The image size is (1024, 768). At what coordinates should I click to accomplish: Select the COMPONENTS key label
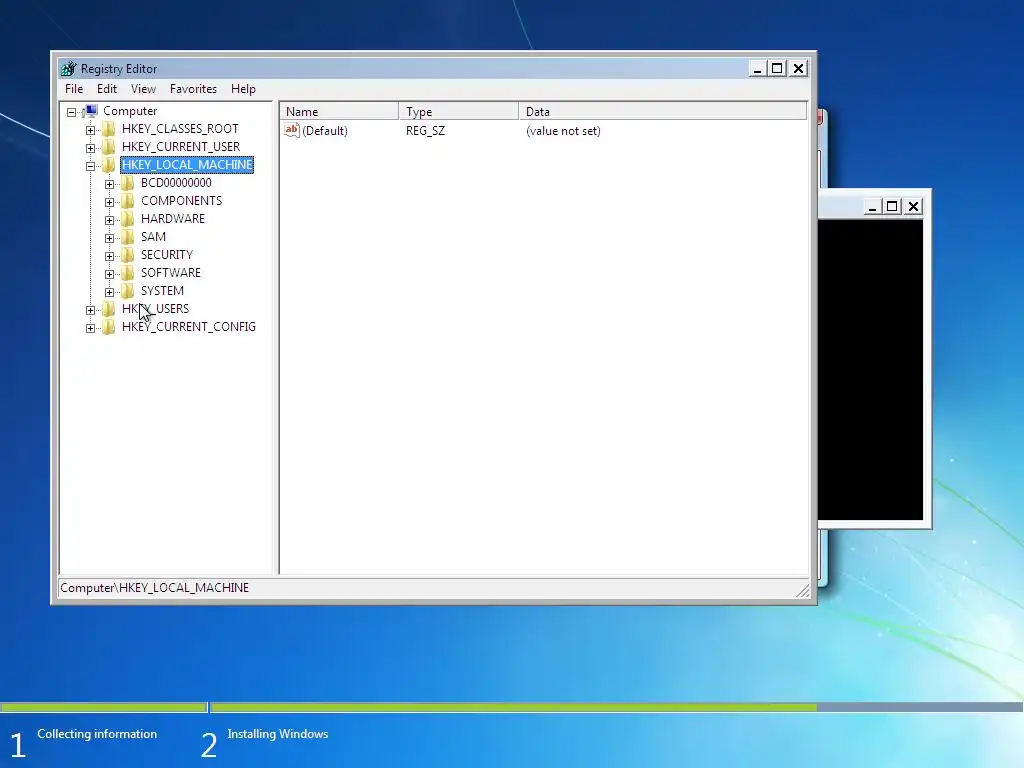pyautogui.click(x=182, y=200)
